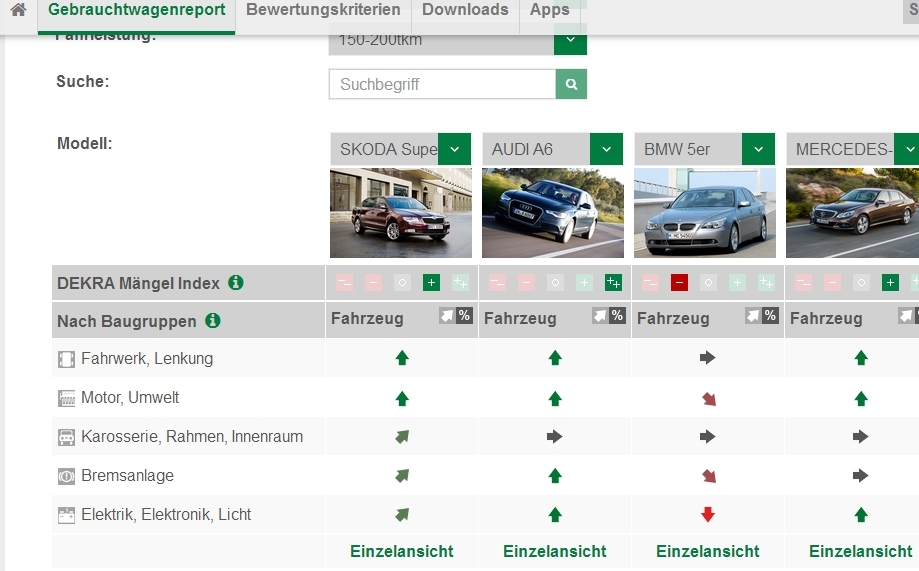Switch to Bewertungskriterien tab
Viewport: 919px width, 571px height.
point(323,10)
